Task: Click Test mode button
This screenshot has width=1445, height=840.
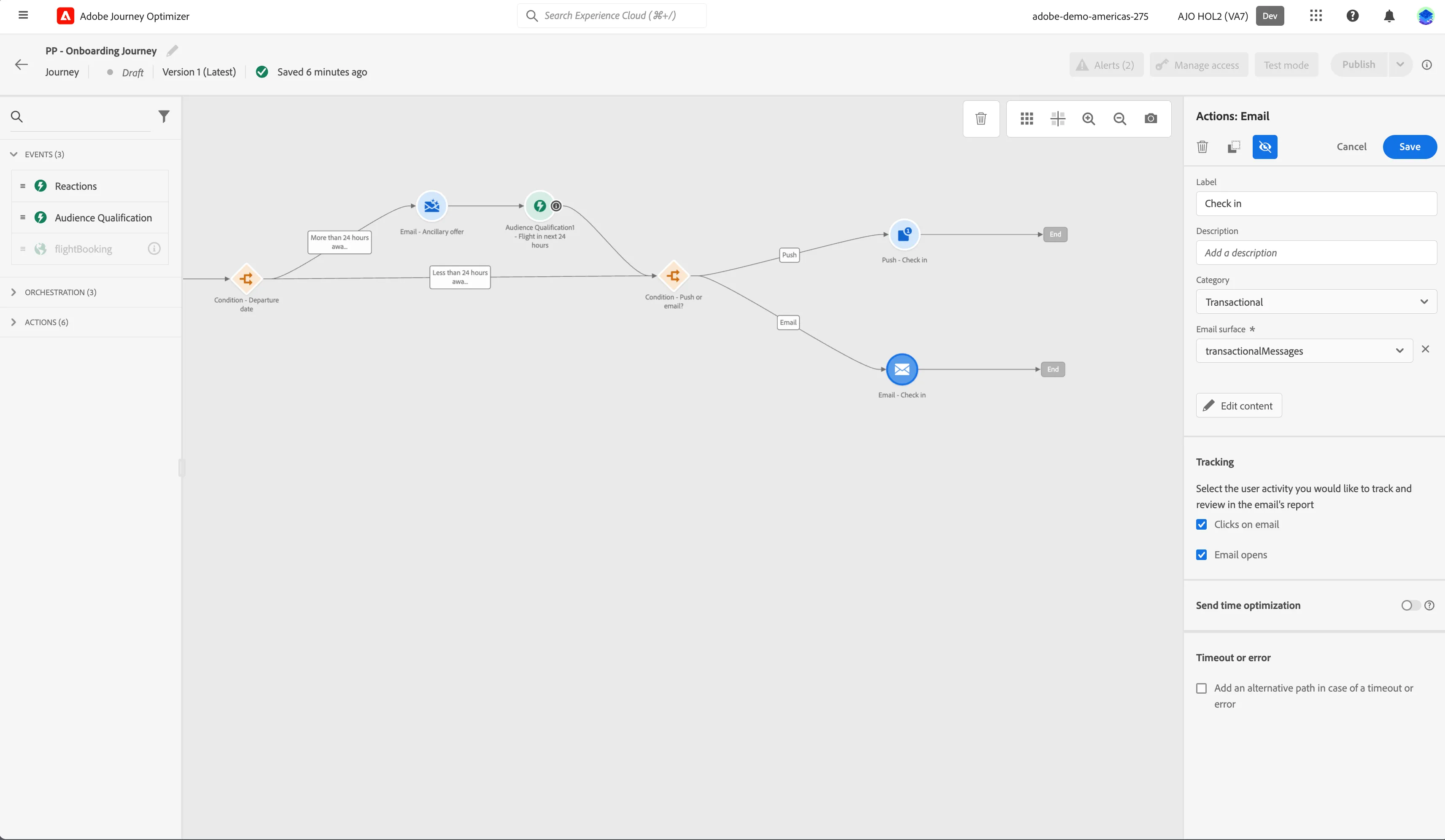Action: [x=1286, y=65]
